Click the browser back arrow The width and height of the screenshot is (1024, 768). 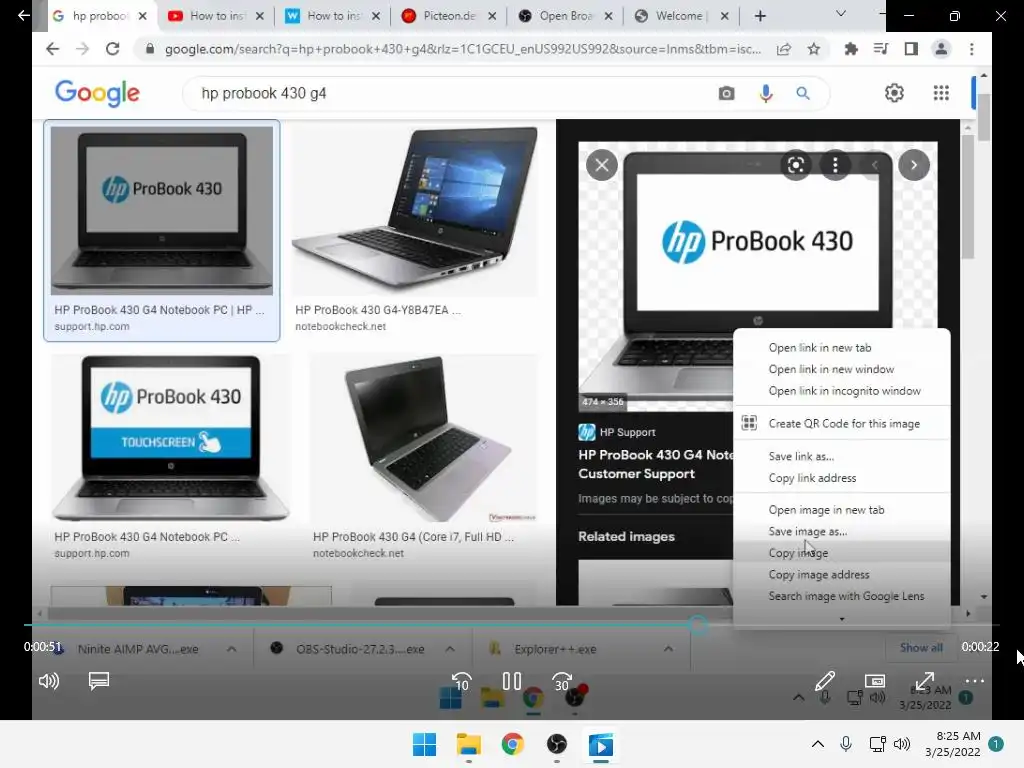52,49
